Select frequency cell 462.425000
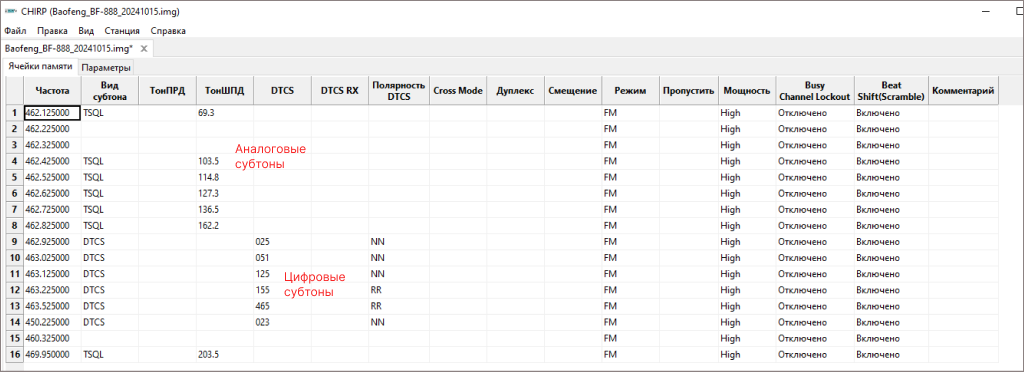 [x=53, y=161]
